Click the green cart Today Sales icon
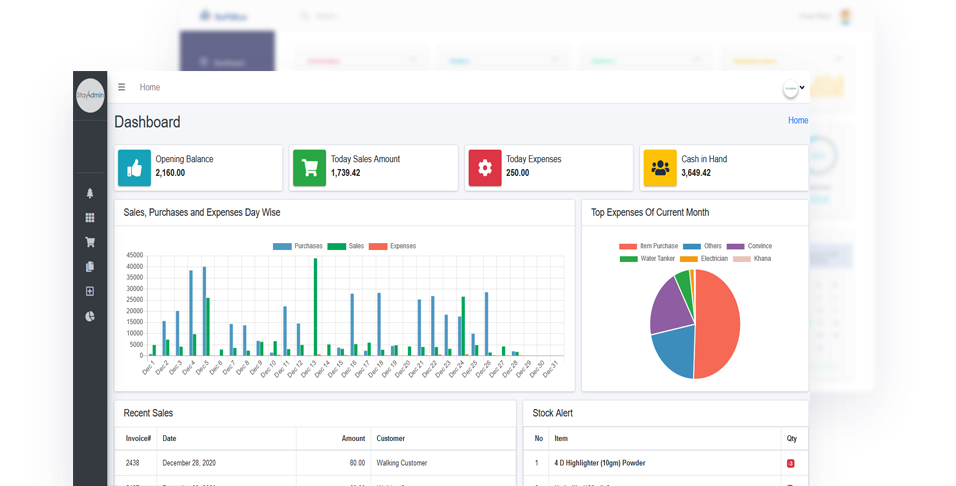This screenshot has width=956, height=486. pyautogui.click(x=309, y=167)
